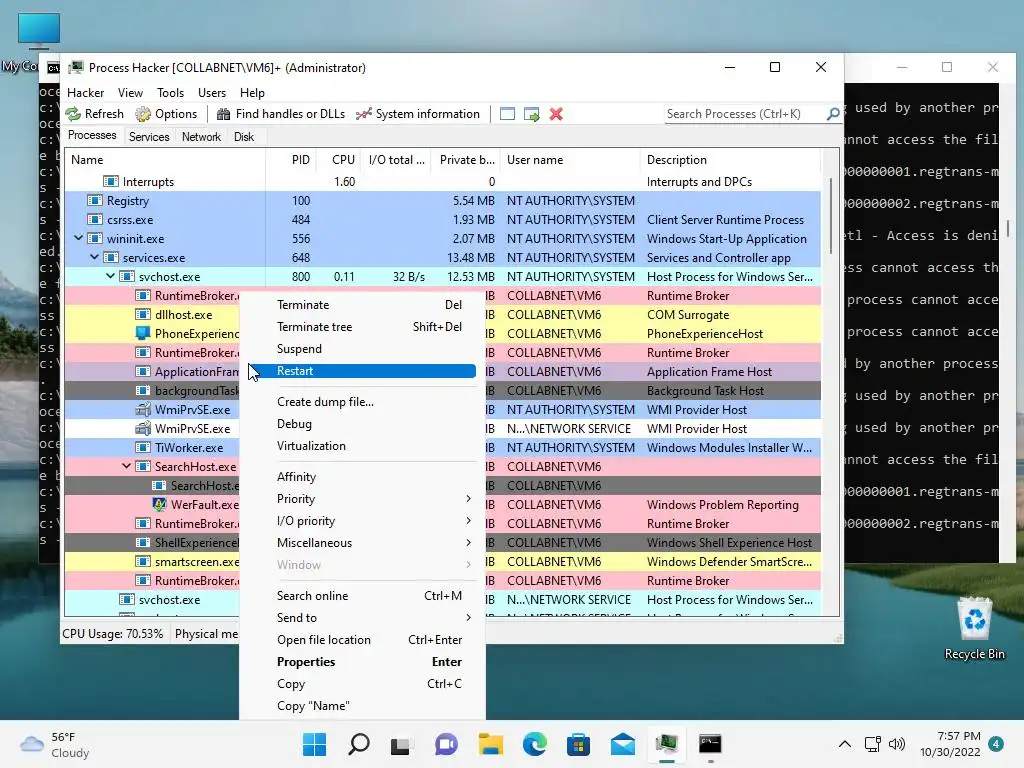Screen dimensions: 1024x768
Task: Open the View menu
Action: pos(130,93)
